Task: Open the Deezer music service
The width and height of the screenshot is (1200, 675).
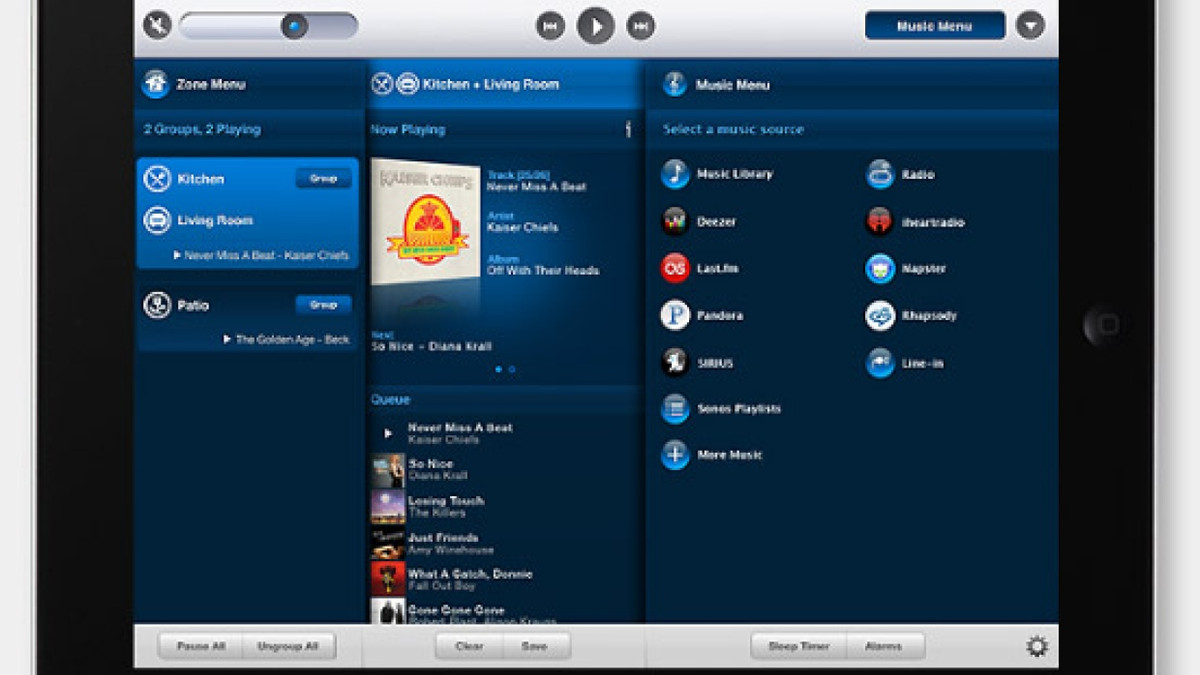Action: pos(676,221)
